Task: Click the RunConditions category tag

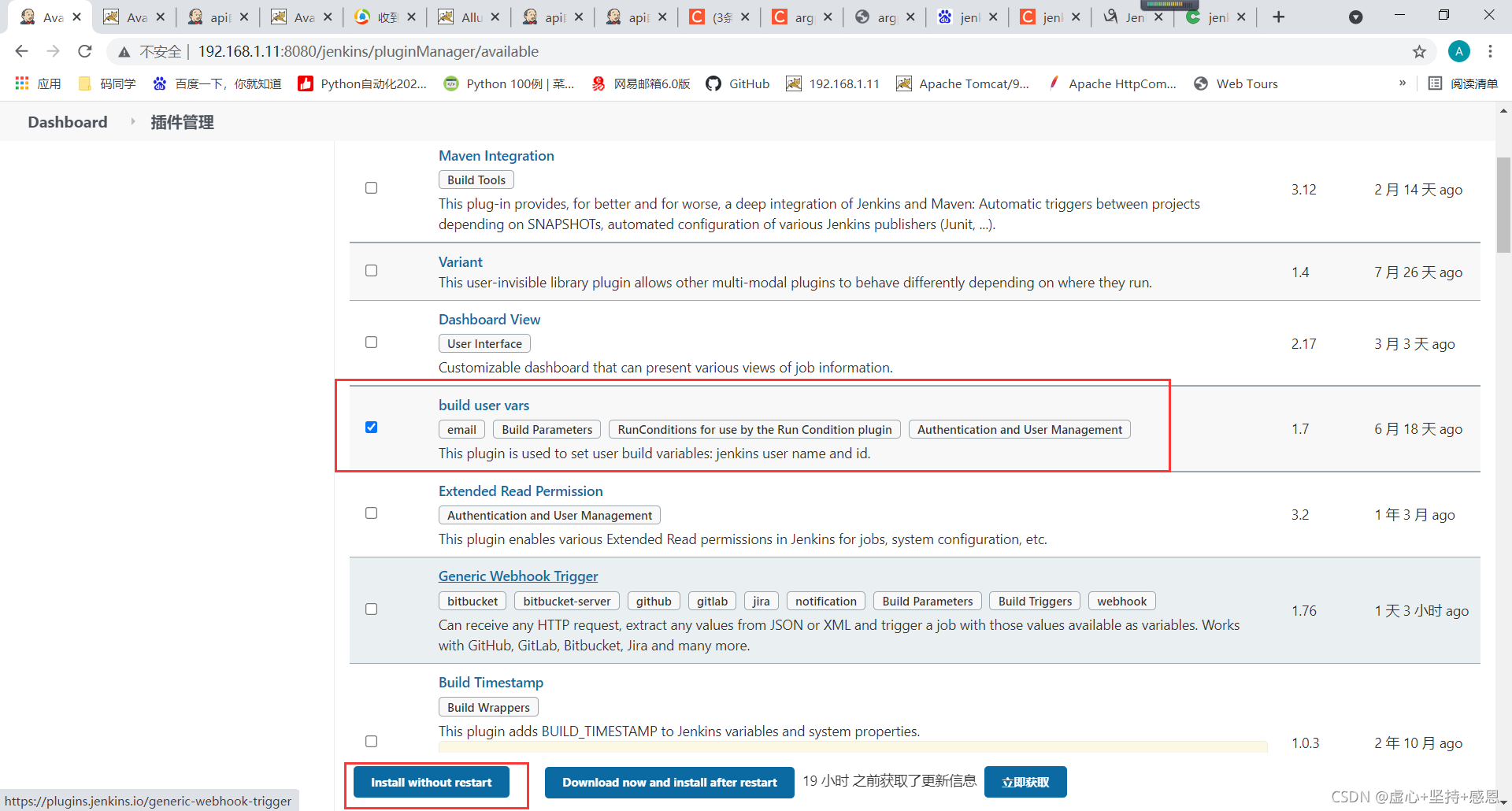Action: [754, 429]
